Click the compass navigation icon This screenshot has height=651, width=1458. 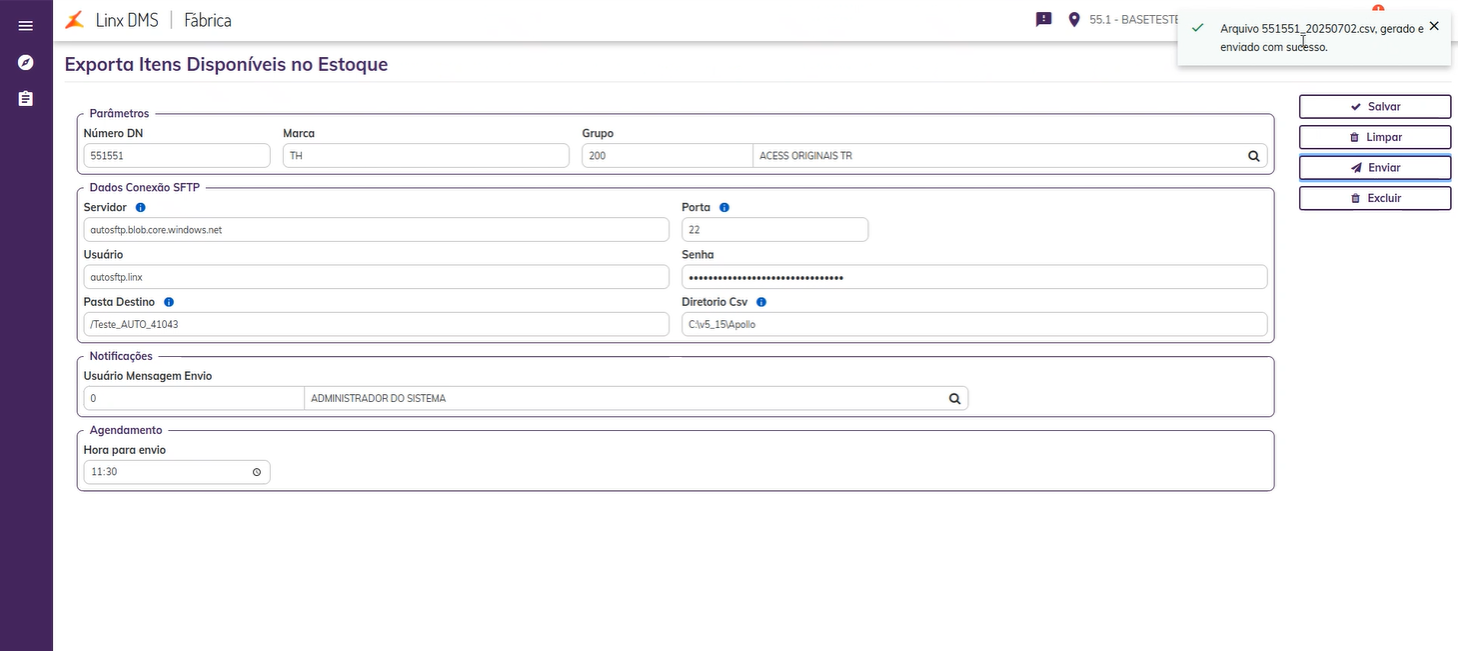pyautogui.click(x=26, y=63)
